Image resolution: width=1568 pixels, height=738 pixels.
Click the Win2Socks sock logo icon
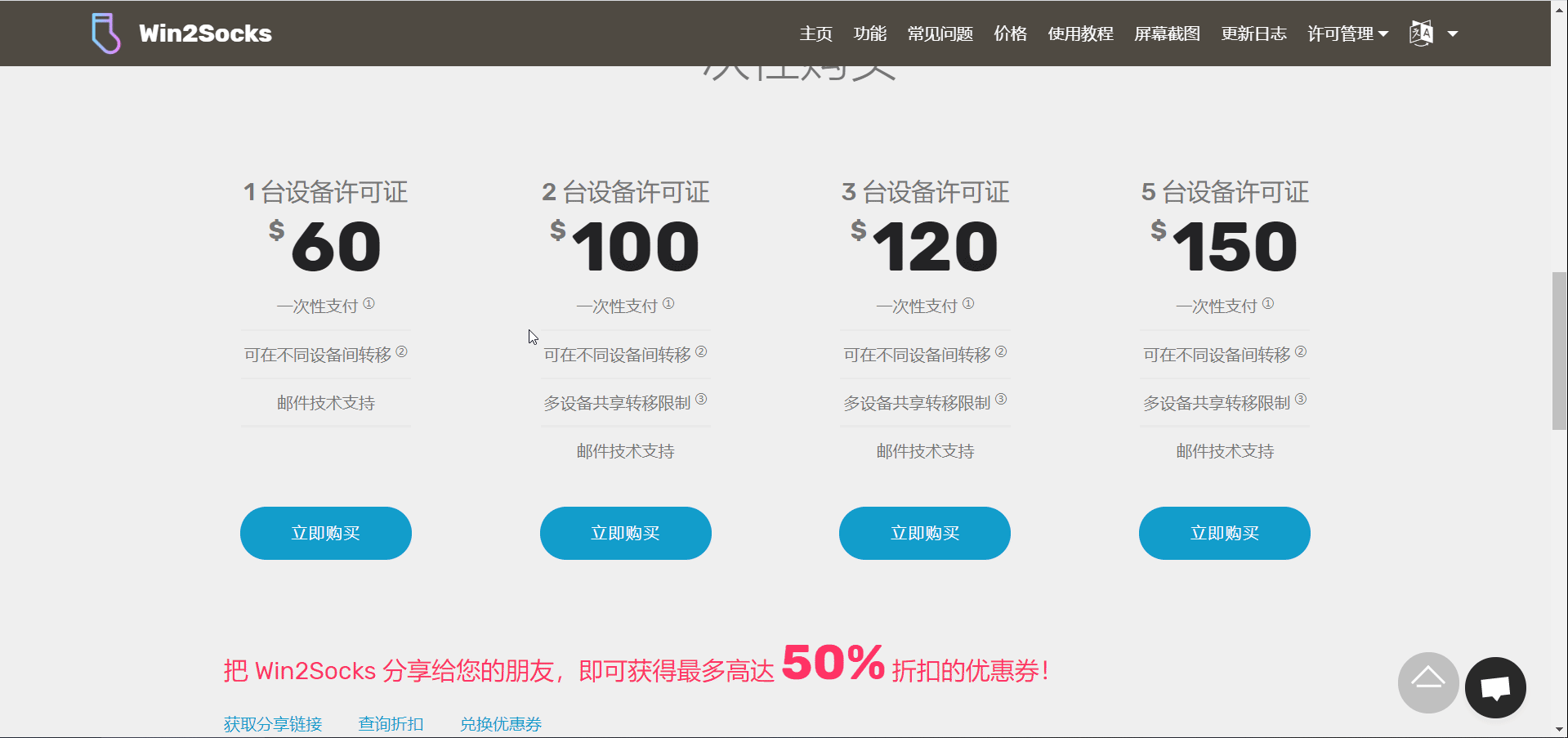tap(105, 34)
